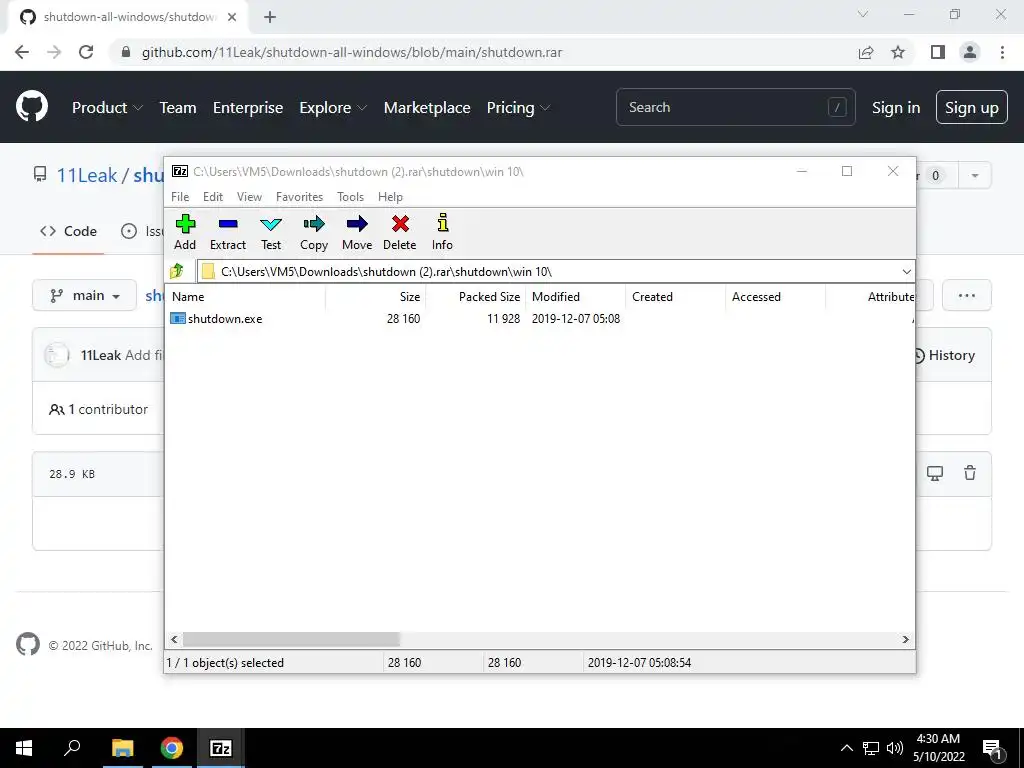Open the 7-Zip File menu
1024x768 pixels.
[x=180, y=197]
